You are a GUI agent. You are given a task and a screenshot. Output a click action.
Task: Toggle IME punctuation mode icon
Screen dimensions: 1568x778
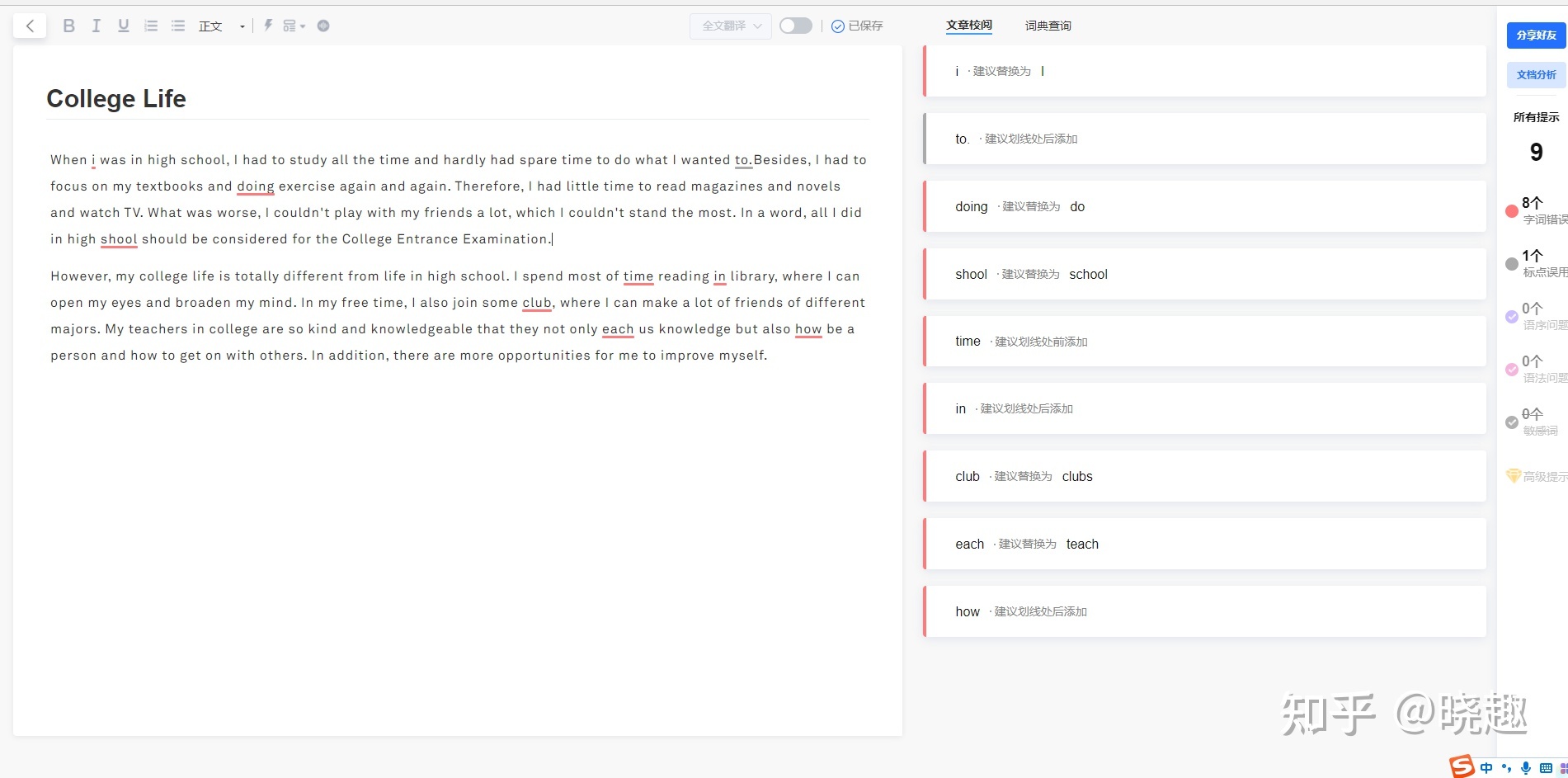click(1506, 768)
